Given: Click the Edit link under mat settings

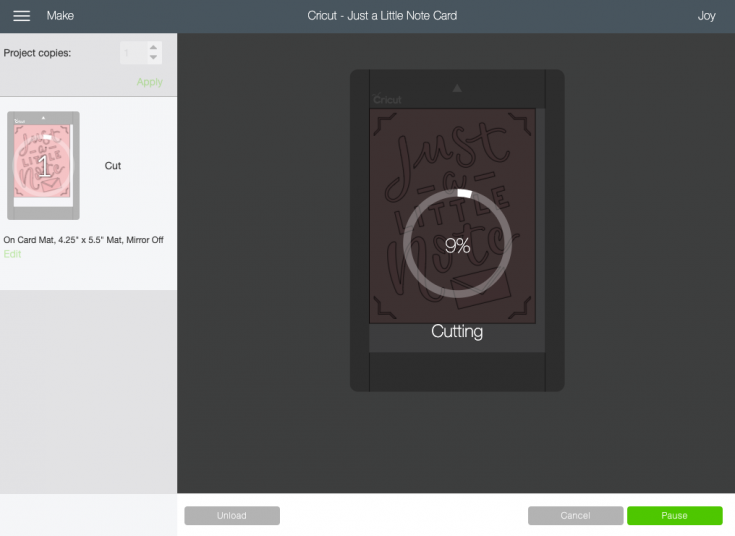Looking at the screenshot, I should coord(12,254).
